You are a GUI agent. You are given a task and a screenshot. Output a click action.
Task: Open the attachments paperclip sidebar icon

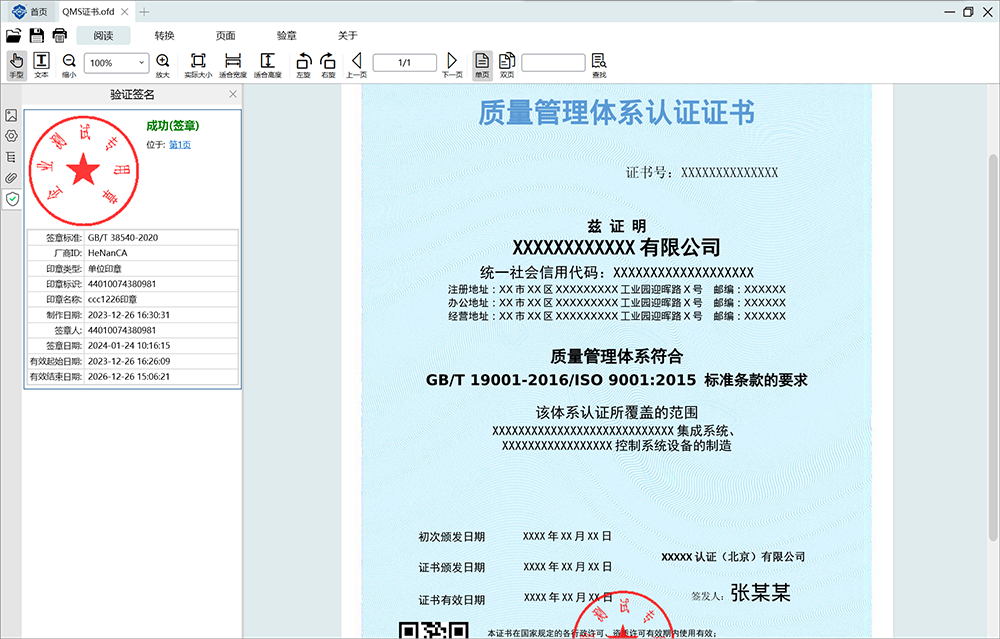point(11,178)
